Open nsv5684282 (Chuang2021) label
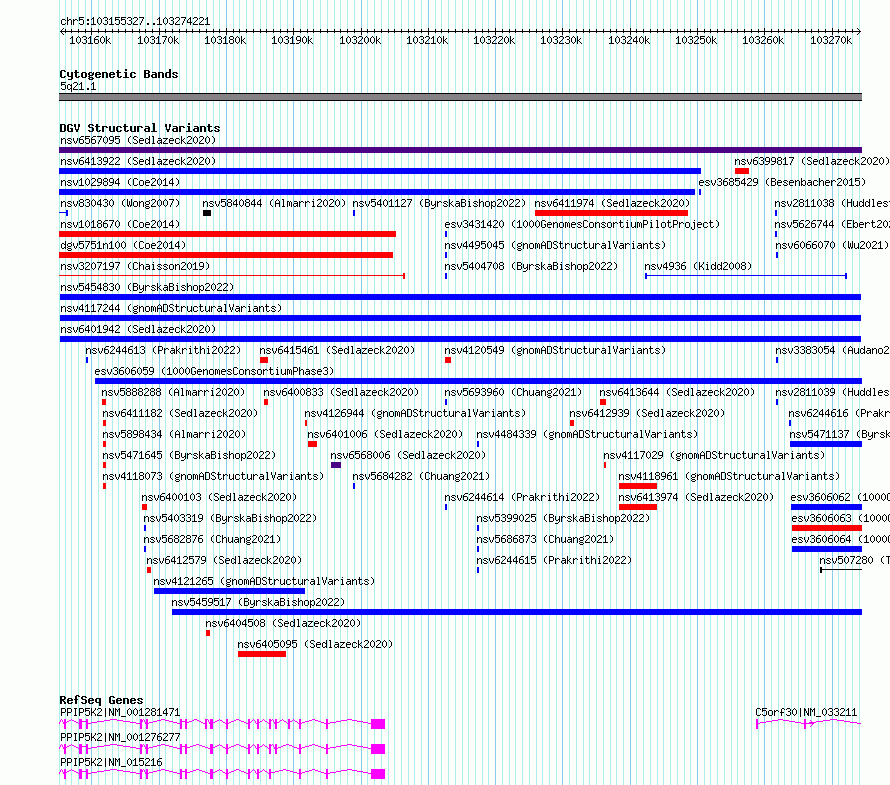 coord(421,476)
